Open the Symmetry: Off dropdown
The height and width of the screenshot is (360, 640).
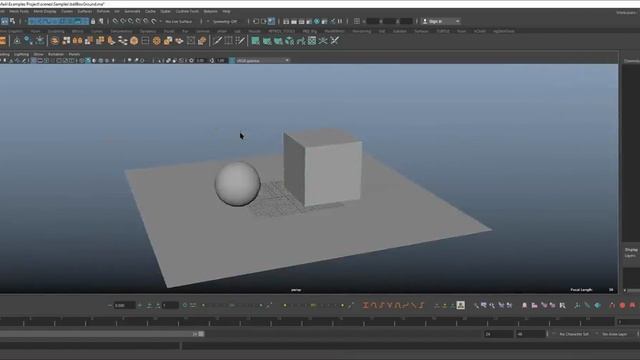(x=224, y=21)
